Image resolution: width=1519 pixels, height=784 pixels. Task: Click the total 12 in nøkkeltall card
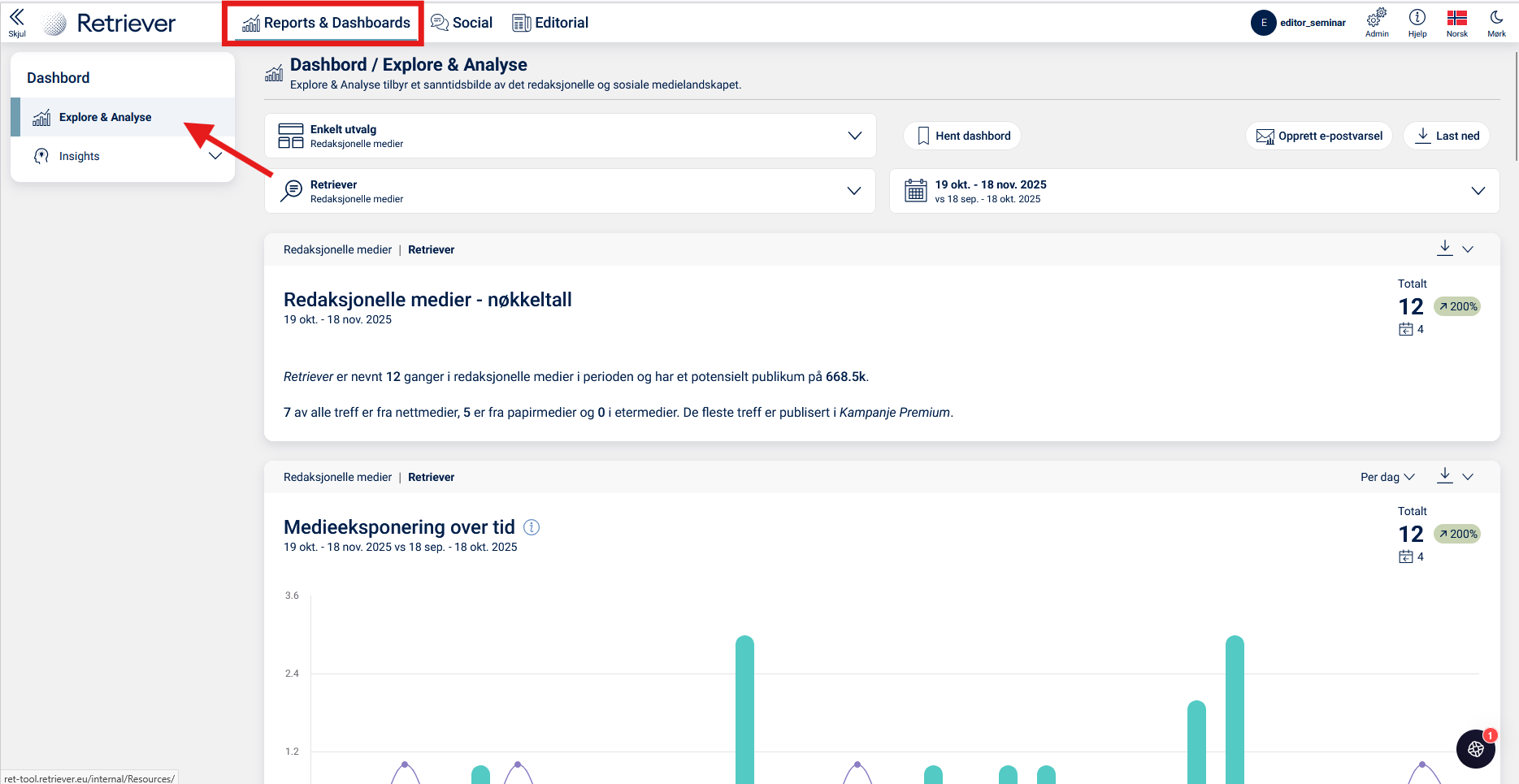(1411, 306)
